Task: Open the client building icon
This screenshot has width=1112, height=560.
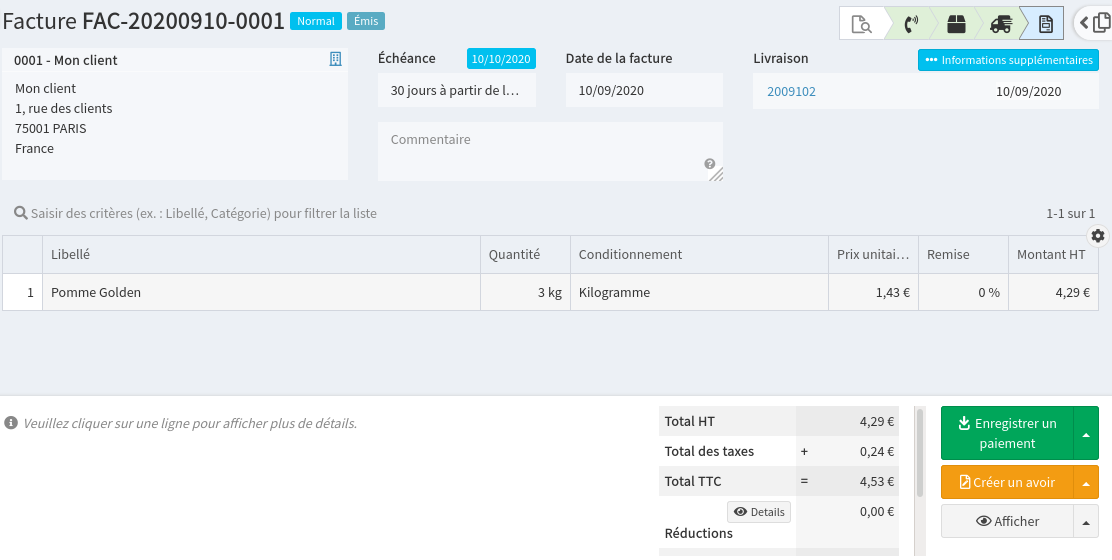Action: point(336,60)
